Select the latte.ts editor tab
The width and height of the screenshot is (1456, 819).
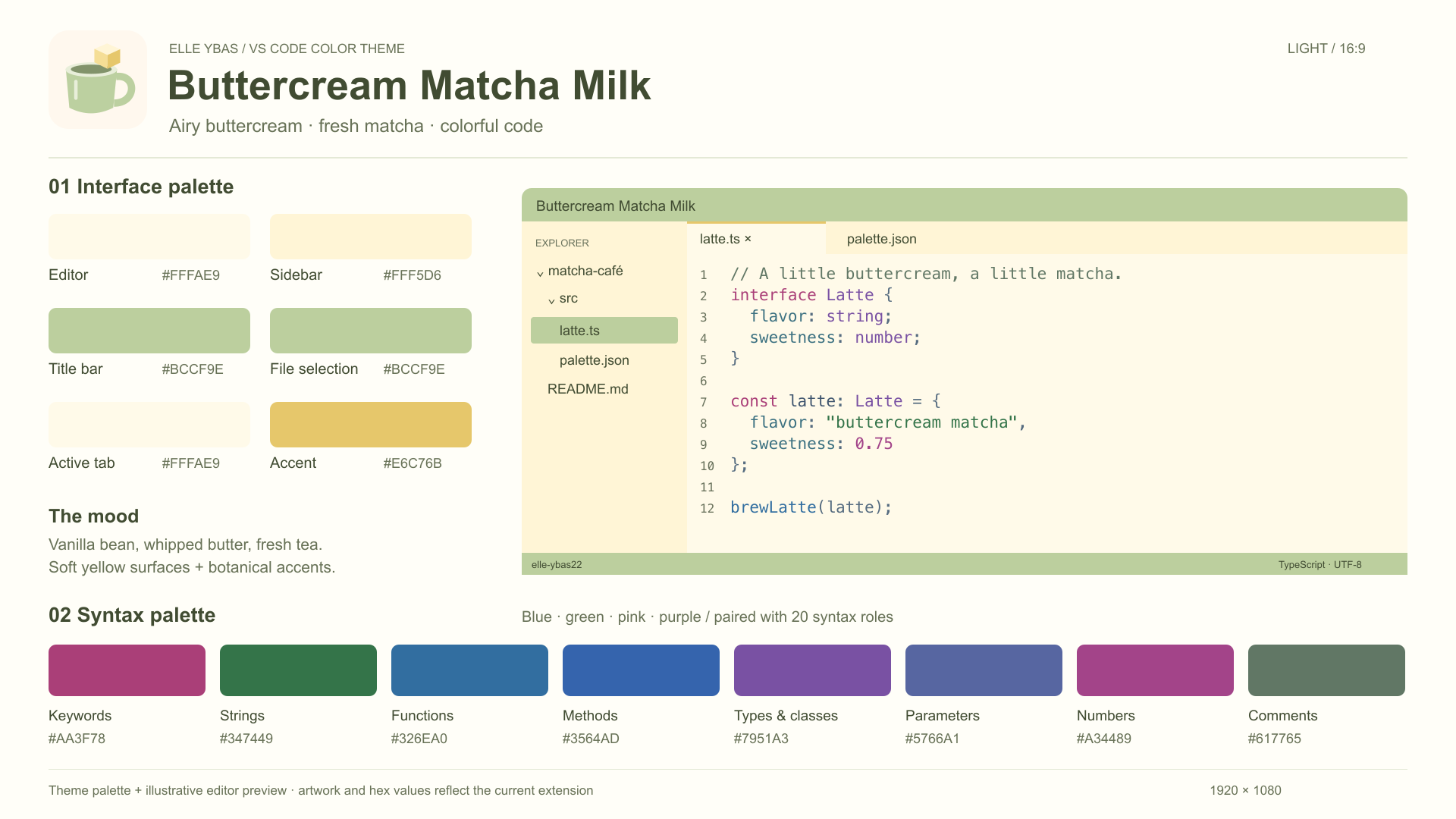point(756,238)
